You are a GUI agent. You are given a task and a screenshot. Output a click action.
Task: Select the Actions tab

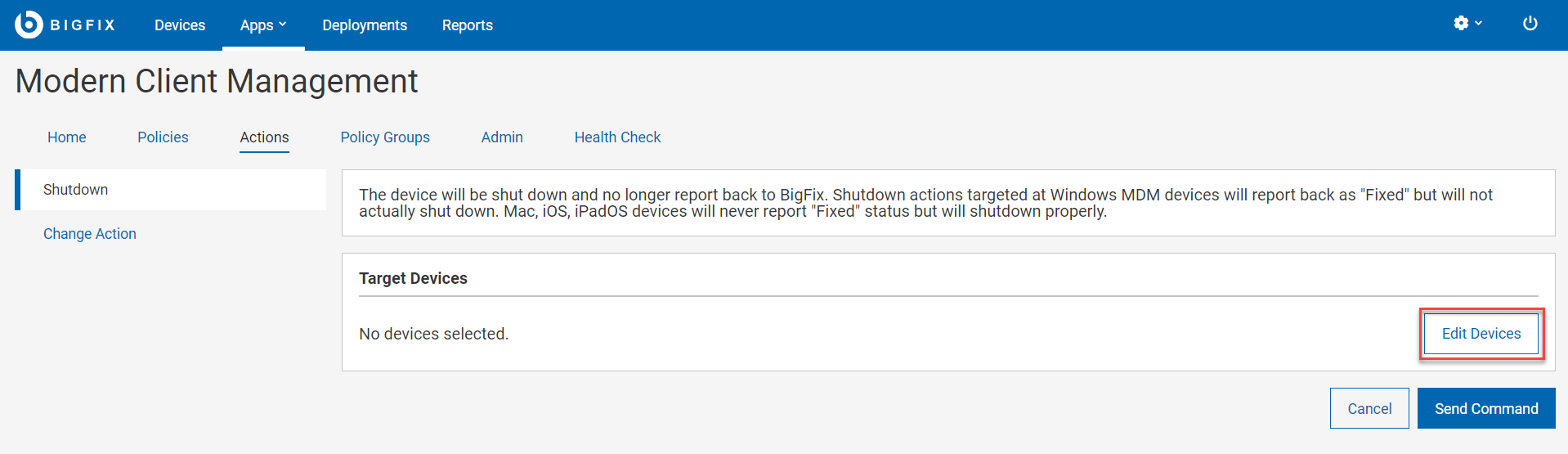coord(264,137)
